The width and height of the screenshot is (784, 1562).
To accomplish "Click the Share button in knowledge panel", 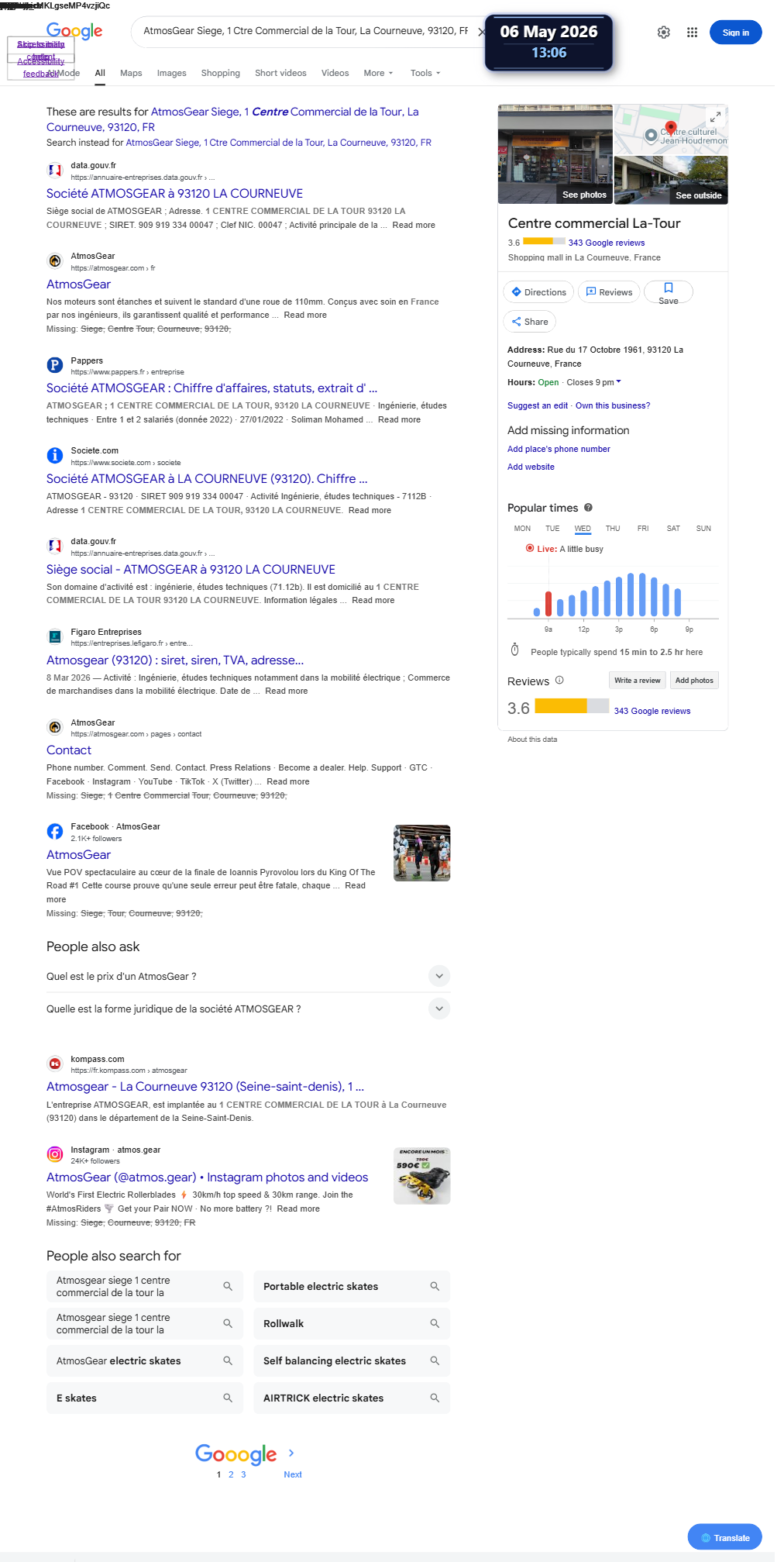I will (x=529, y=322).
